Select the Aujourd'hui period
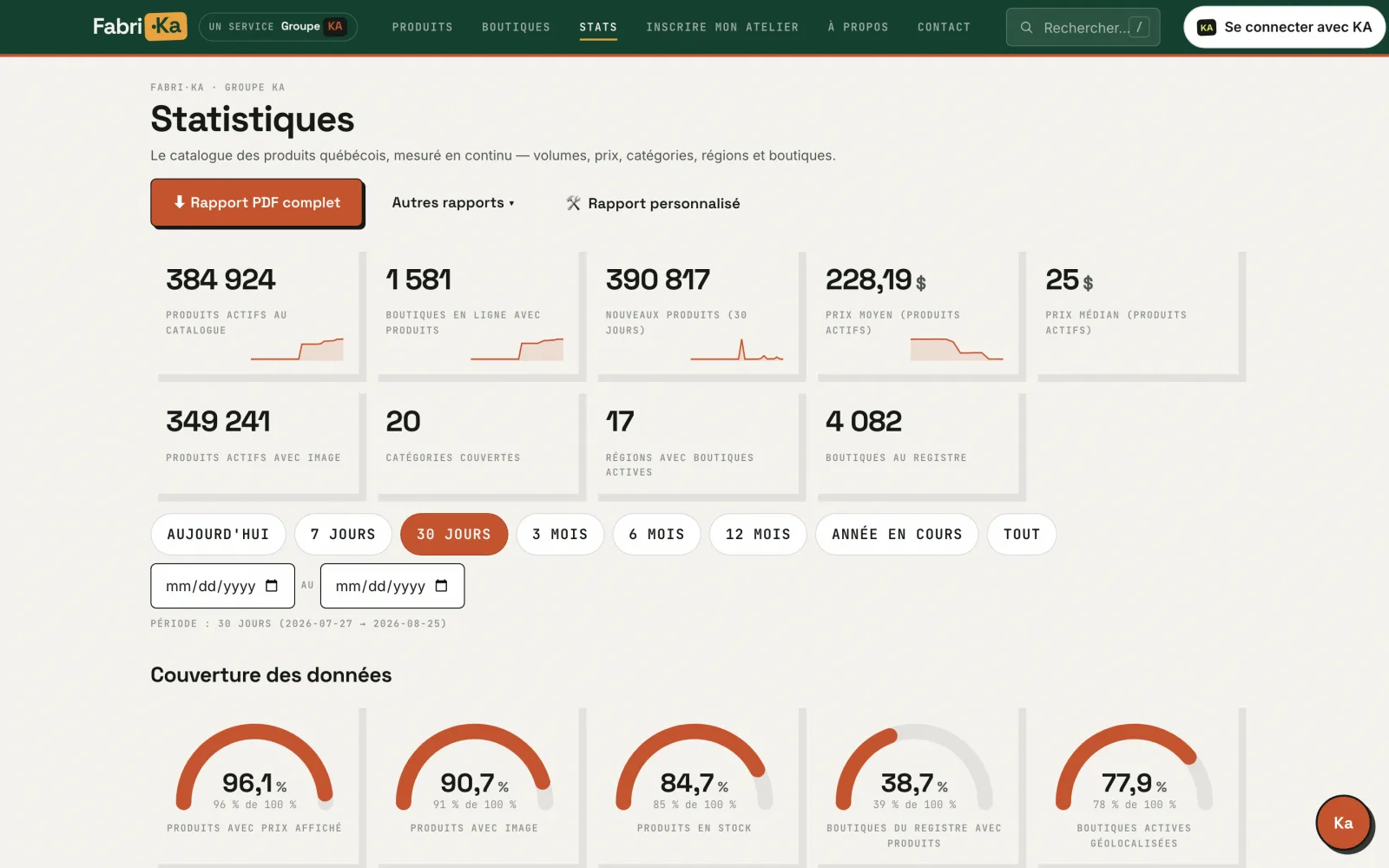This screenshot has width=1389, height=868. (218, 534)
